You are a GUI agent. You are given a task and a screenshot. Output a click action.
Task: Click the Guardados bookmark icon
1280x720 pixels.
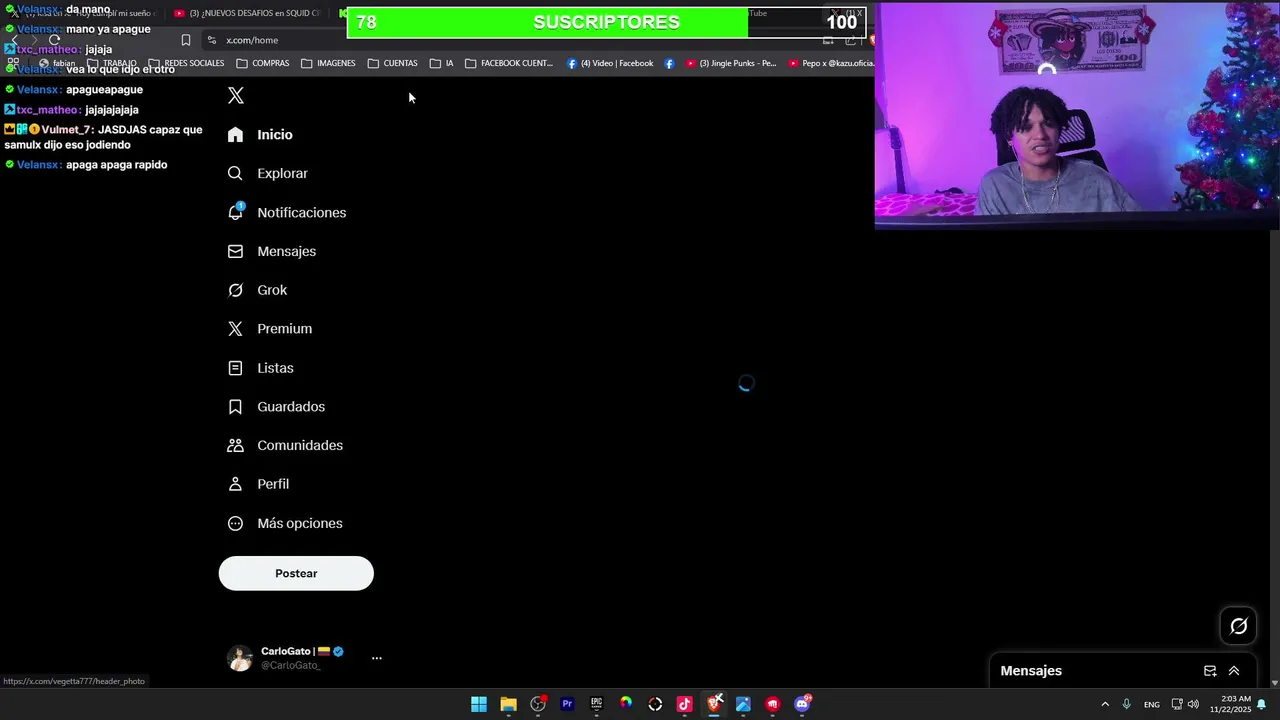(x=235, y=407)
